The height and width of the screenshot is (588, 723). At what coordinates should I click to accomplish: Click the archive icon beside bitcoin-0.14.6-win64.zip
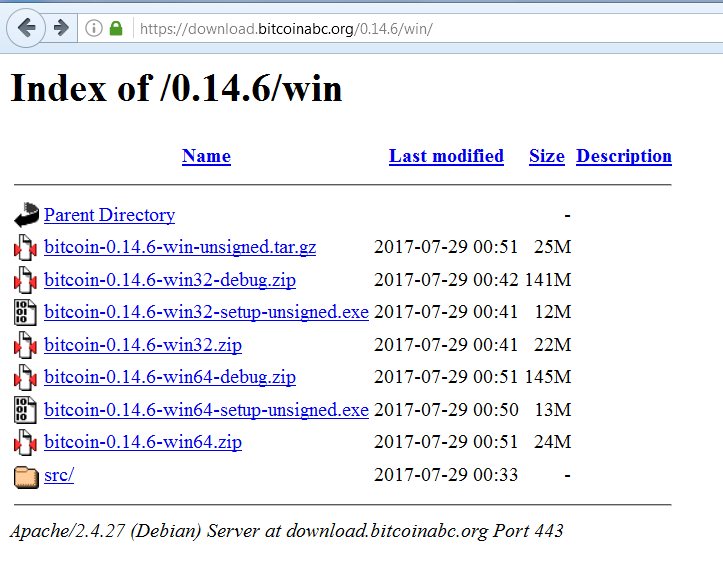tap(25, 442)
